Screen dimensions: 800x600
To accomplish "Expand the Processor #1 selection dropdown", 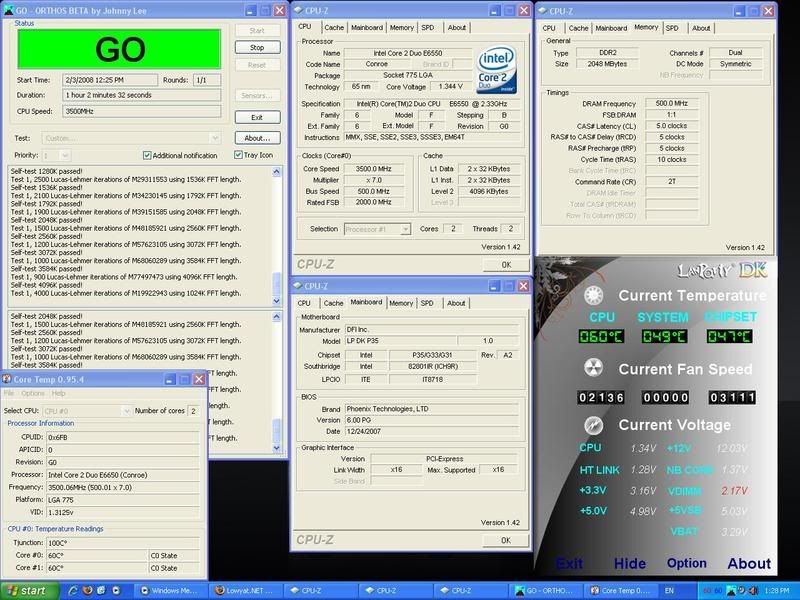I will click(x=405, y=229).
